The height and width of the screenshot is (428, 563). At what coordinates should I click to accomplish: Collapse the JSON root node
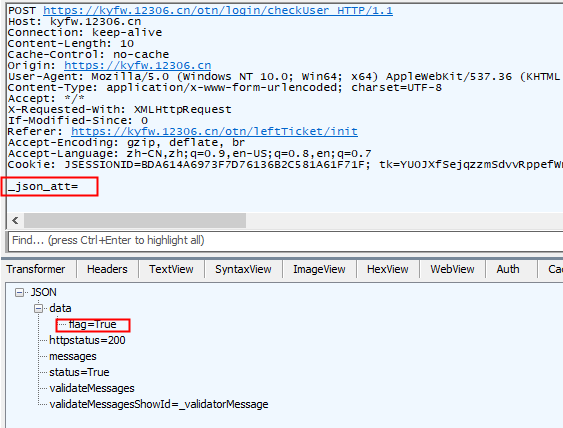coord(19,293)
